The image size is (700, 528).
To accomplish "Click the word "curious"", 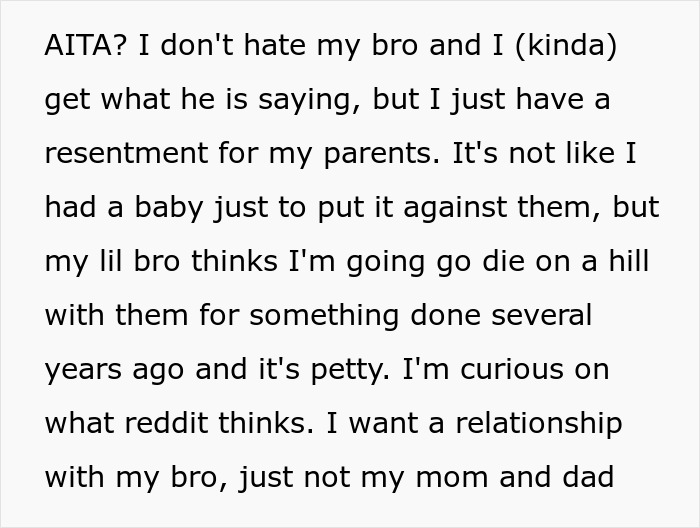I will 511,369.
